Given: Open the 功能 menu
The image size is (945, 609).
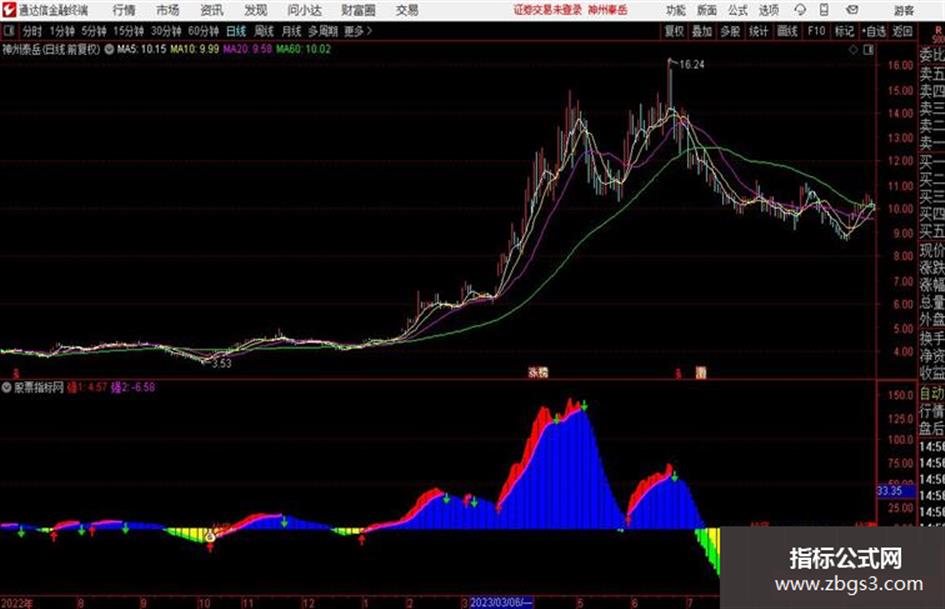Looking at the screenshot, I should [x=676, y=10].
